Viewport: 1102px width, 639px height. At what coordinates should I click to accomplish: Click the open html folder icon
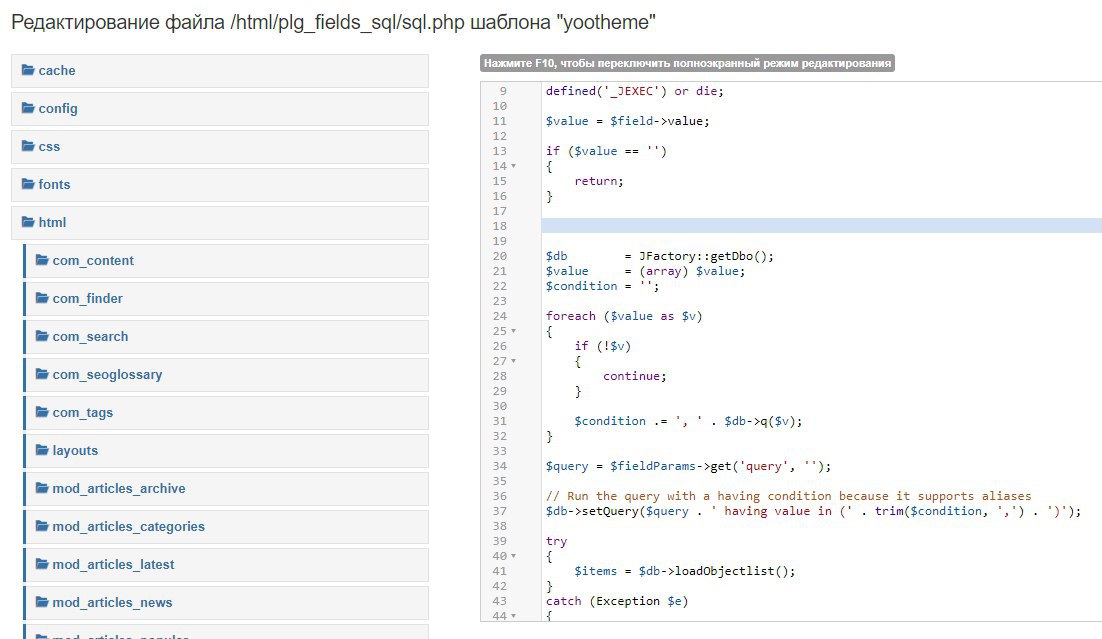coord(28,221)
